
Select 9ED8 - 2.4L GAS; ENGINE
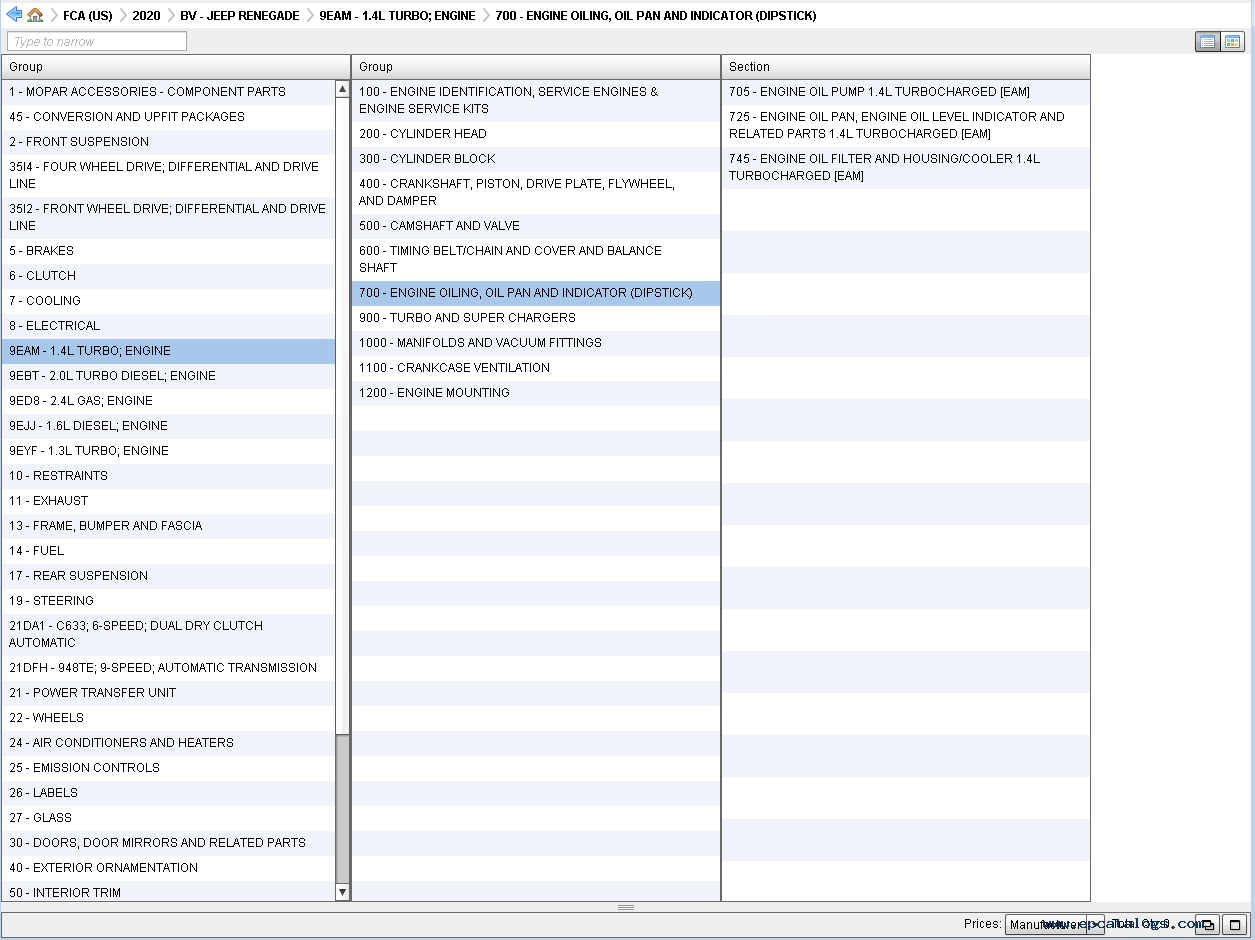pos(168,401)
